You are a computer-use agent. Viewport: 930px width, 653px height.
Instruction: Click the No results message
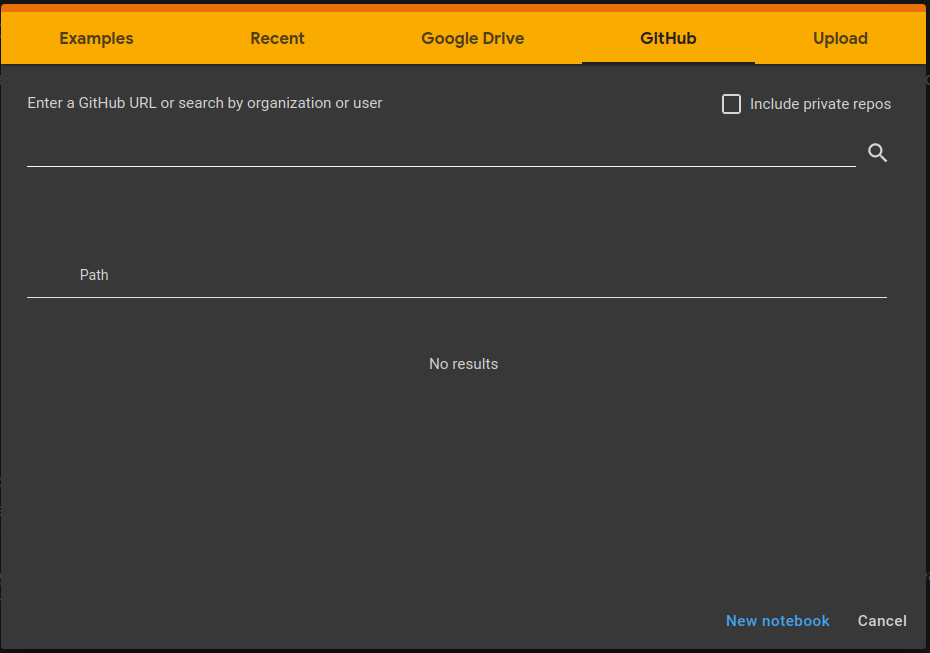point(463,364)
